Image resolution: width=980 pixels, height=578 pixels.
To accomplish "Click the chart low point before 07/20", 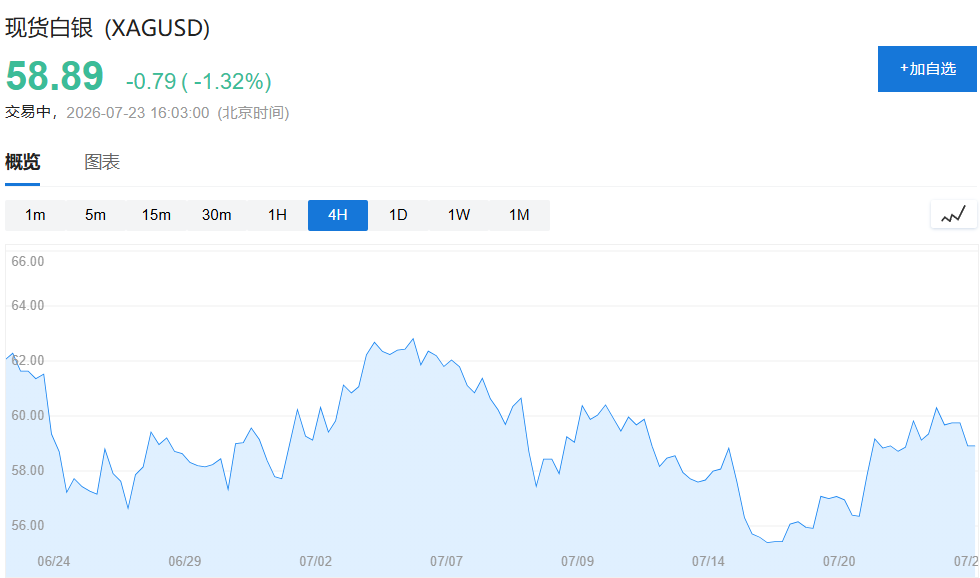I will [769, 542].
